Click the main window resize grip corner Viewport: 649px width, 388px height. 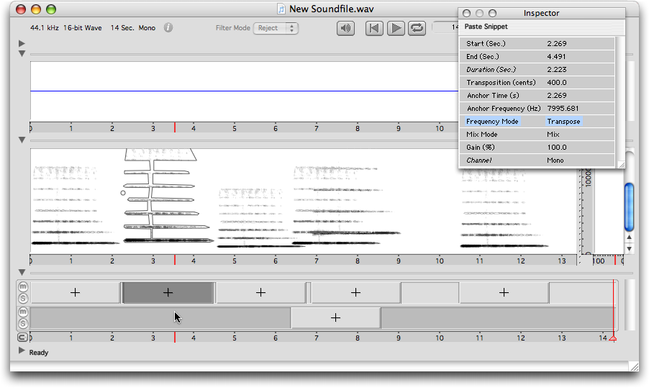click(634, 366)
